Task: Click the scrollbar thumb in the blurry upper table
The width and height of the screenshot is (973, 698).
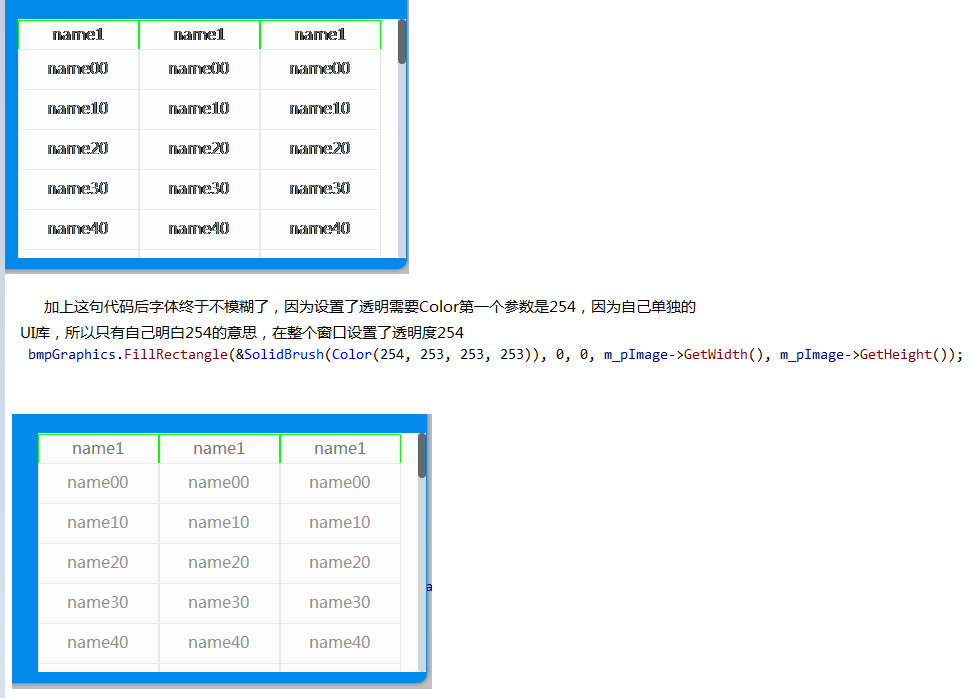Action: (x=402, y=42)
